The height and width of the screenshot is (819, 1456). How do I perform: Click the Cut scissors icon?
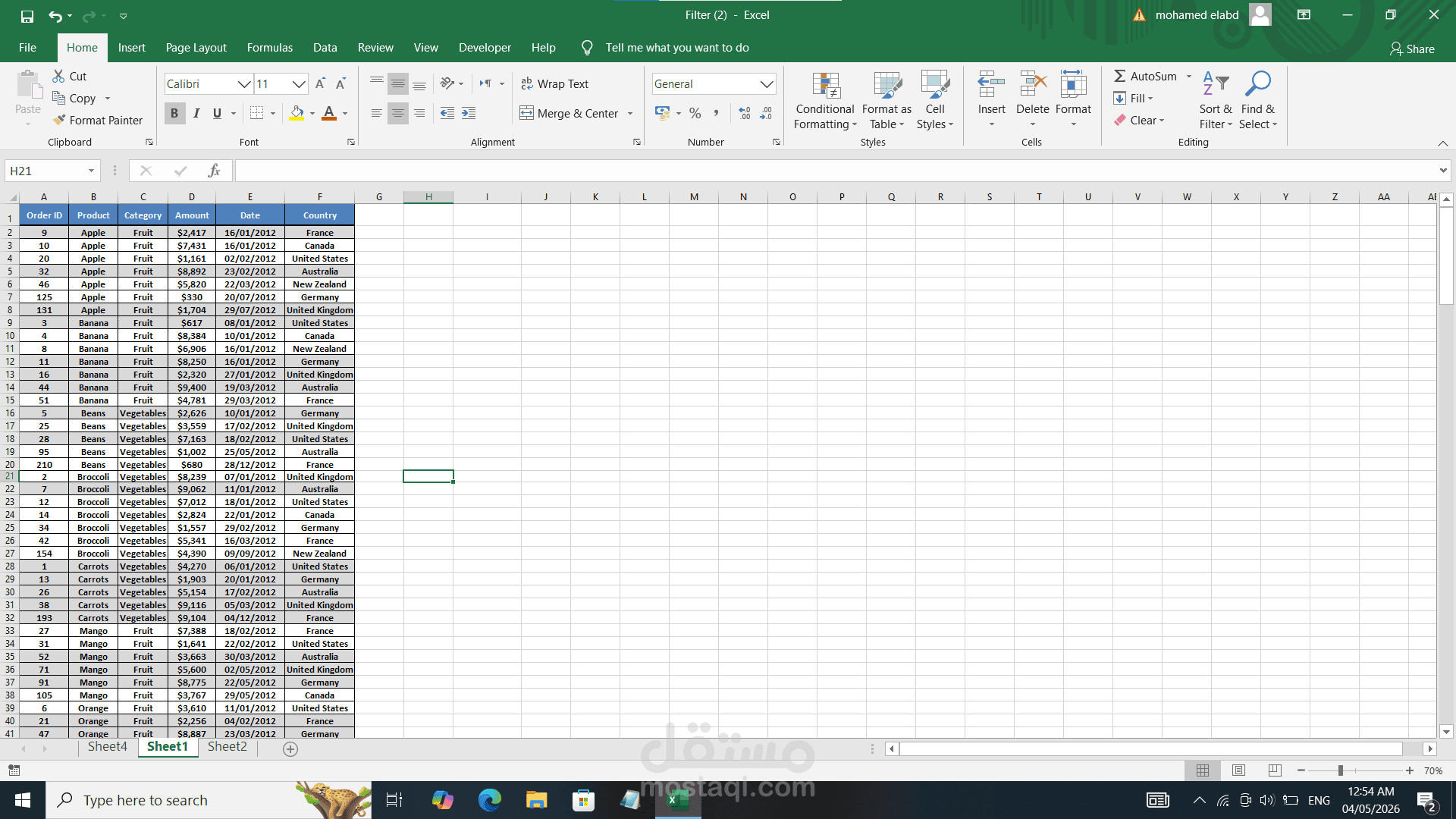[58, 76]
